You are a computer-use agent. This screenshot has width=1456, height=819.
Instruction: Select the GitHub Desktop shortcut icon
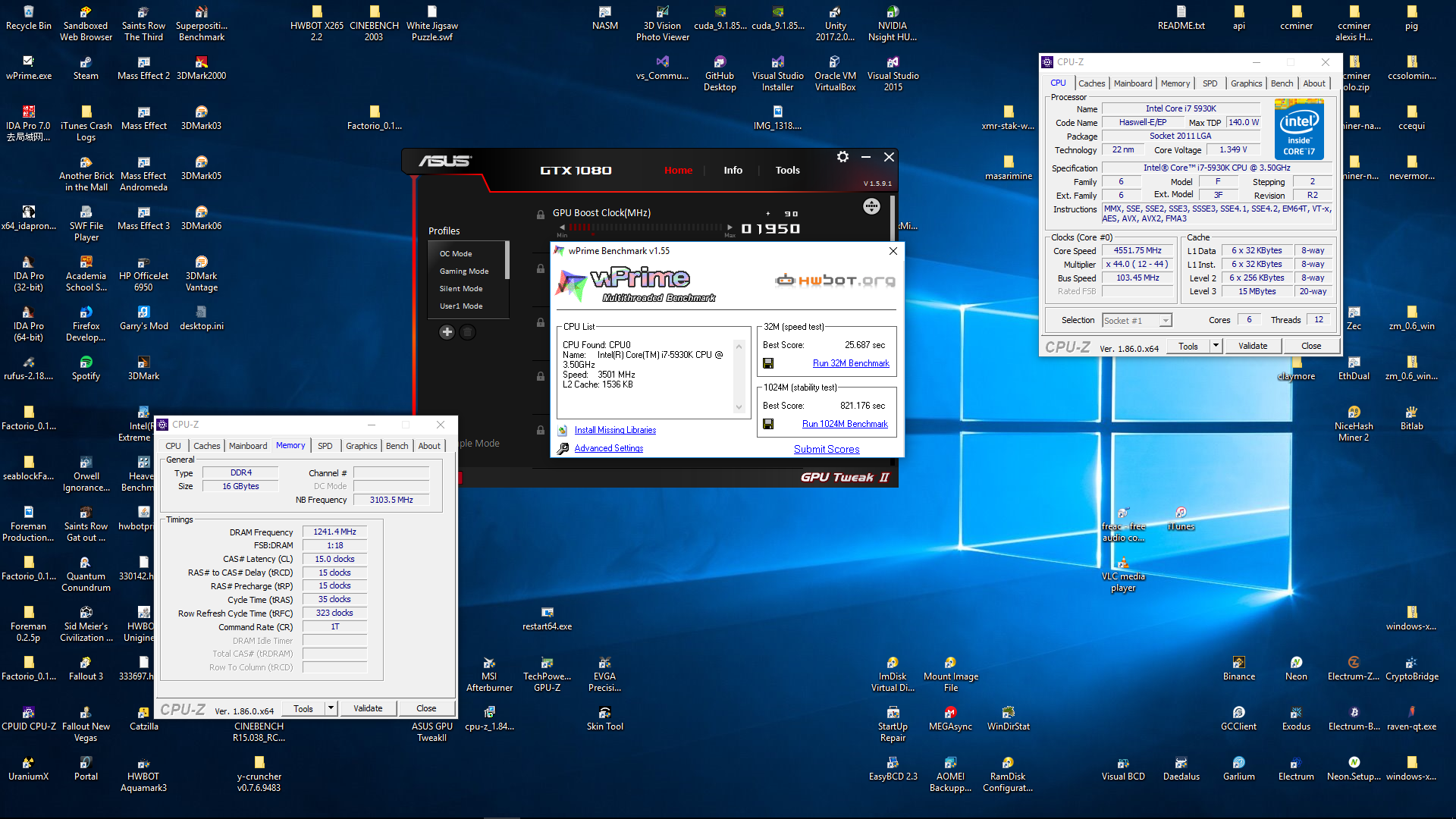coord(720,74)
